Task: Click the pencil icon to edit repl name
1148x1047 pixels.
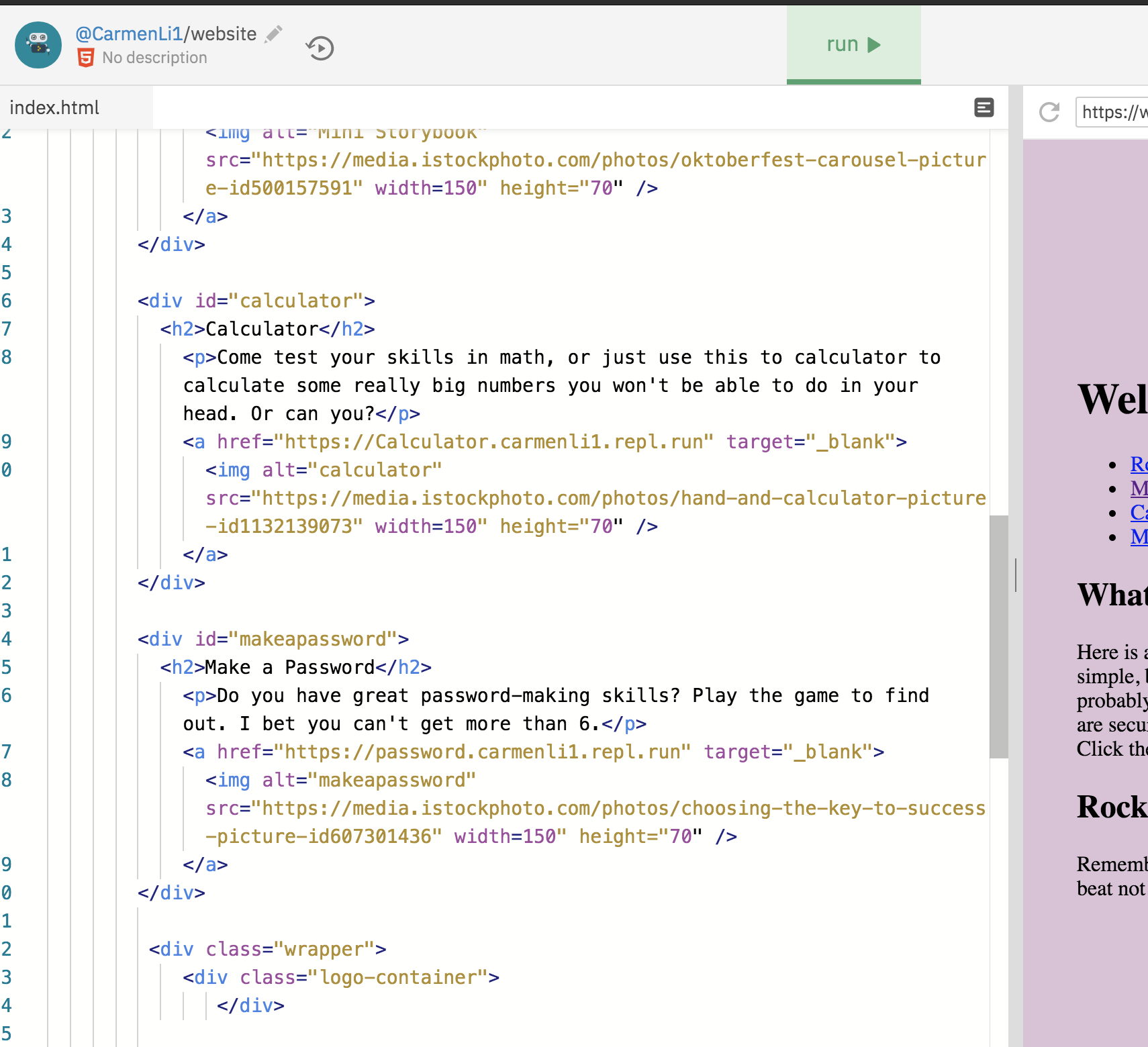Action: pyautogui.click(x=273, y=34)
